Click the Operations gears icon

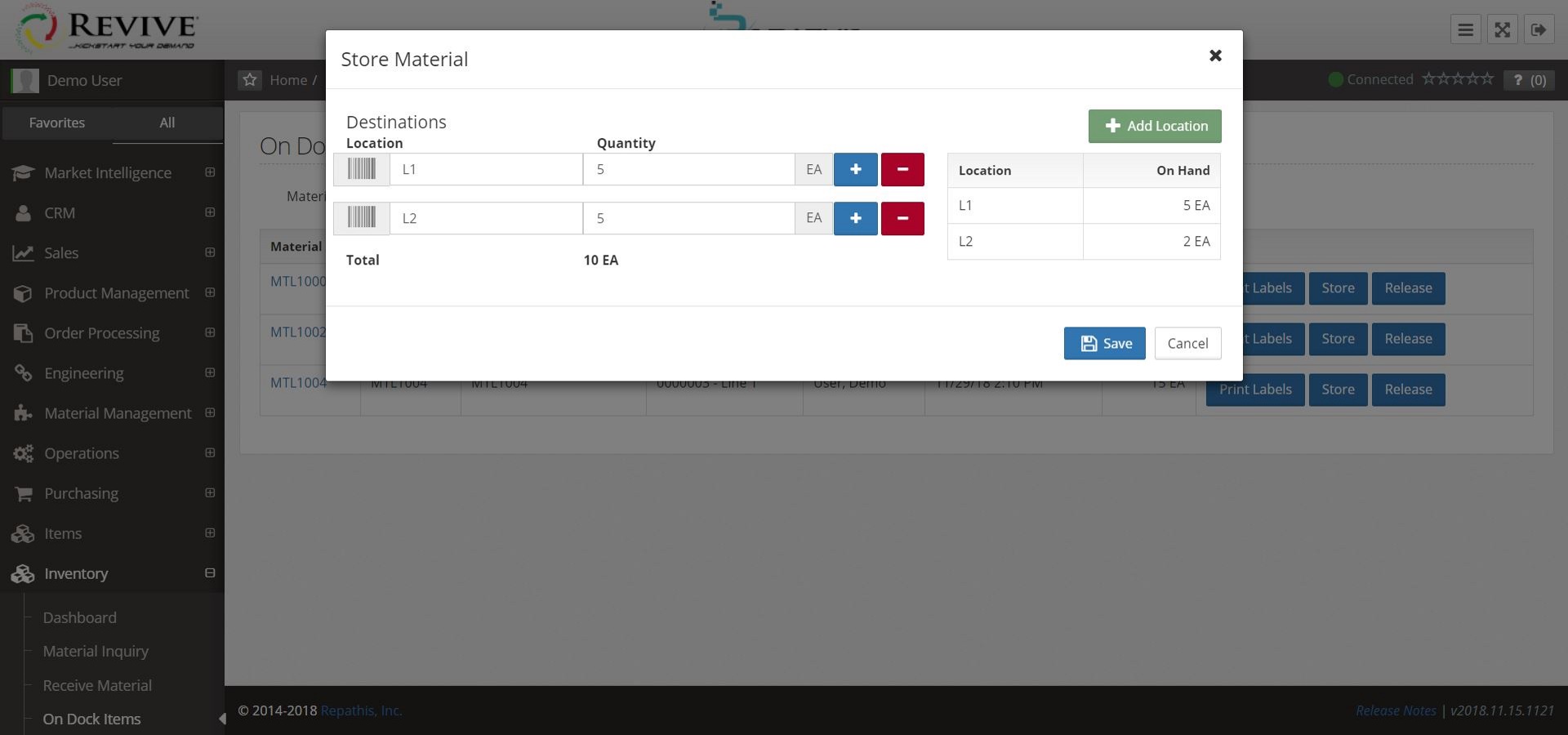pos(23,452)
